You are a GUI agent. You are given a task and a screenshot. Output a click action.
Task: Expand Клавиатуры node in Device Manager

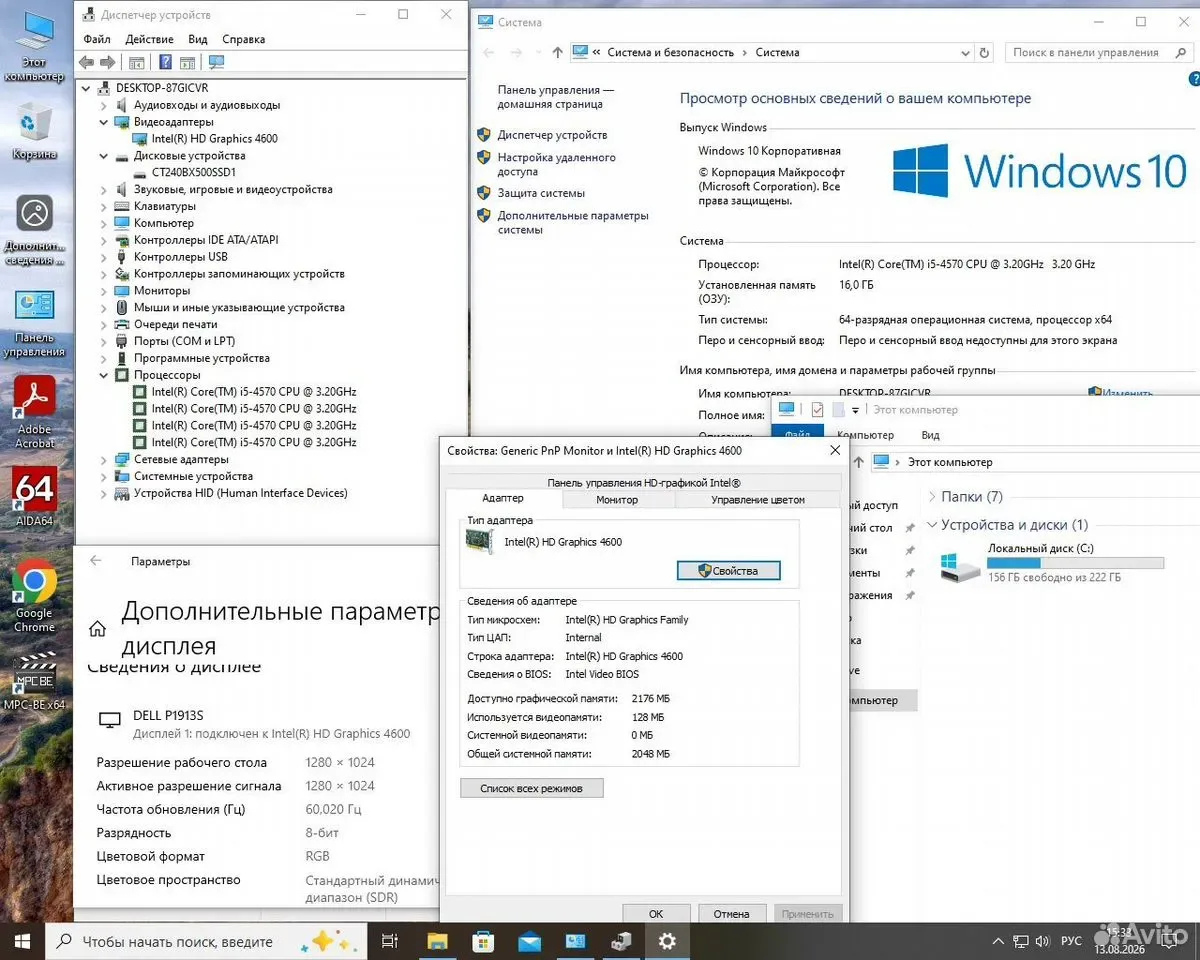[103, 206]
